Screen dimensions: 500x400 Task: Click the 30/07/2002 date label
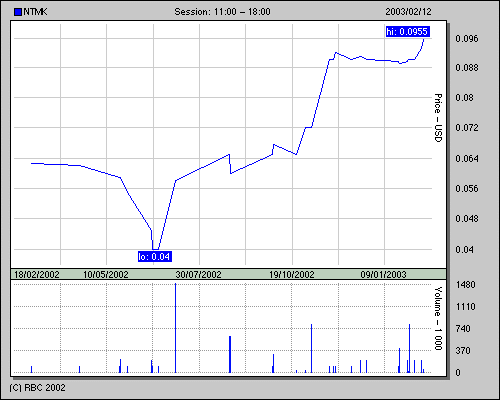(x=198, y=275)
